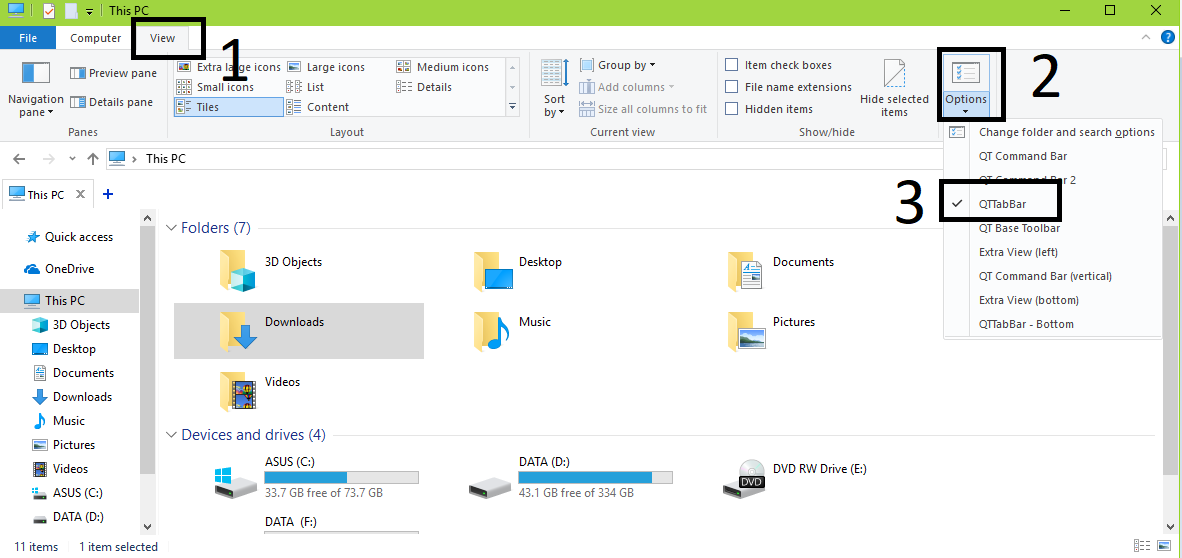This screenshot has height=558, width=1182.
Task: Toggle File name extensions checkbox
Action: 732,87
